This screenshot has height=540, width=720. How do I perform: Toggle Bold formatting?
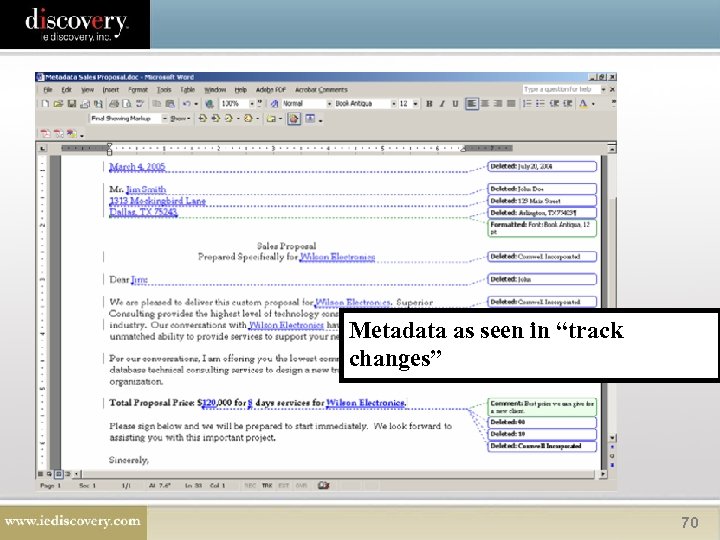(429, 104)
